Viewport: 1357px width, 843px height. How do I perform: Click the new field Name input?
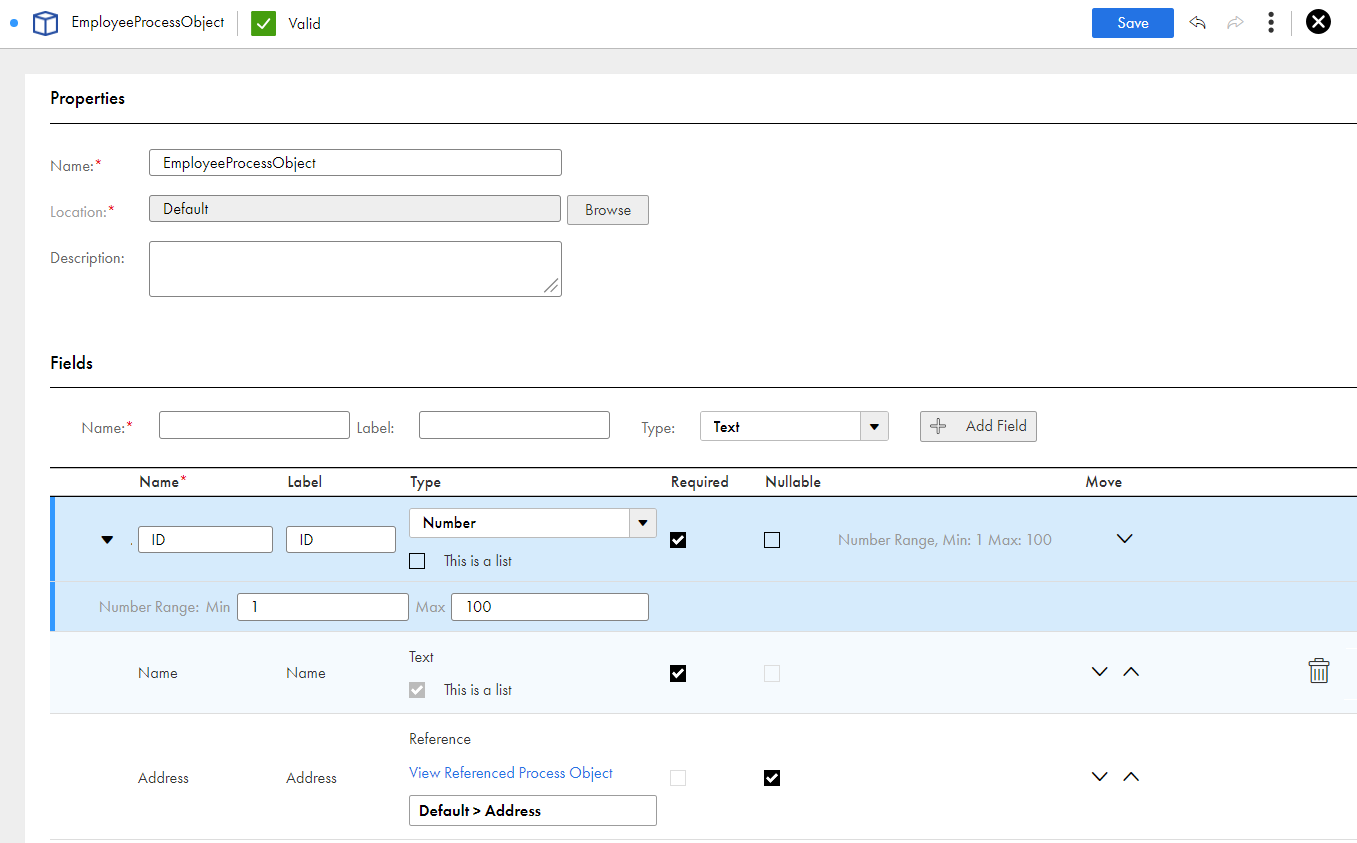(x=254, y=425)
